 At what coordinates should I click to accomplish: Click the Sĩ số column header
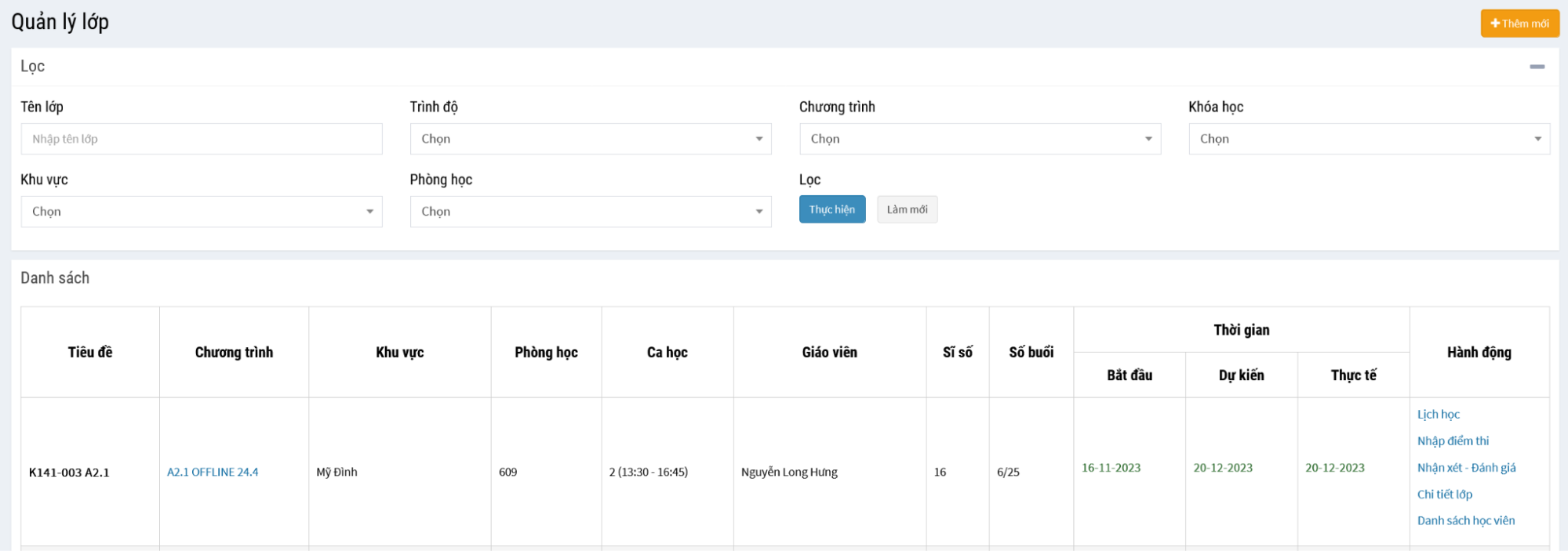(x=957, y=353)
